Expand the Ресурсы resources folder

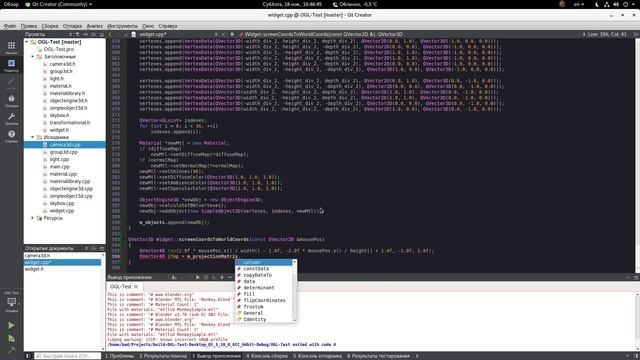pyautogui.click(x=33, y=218)
